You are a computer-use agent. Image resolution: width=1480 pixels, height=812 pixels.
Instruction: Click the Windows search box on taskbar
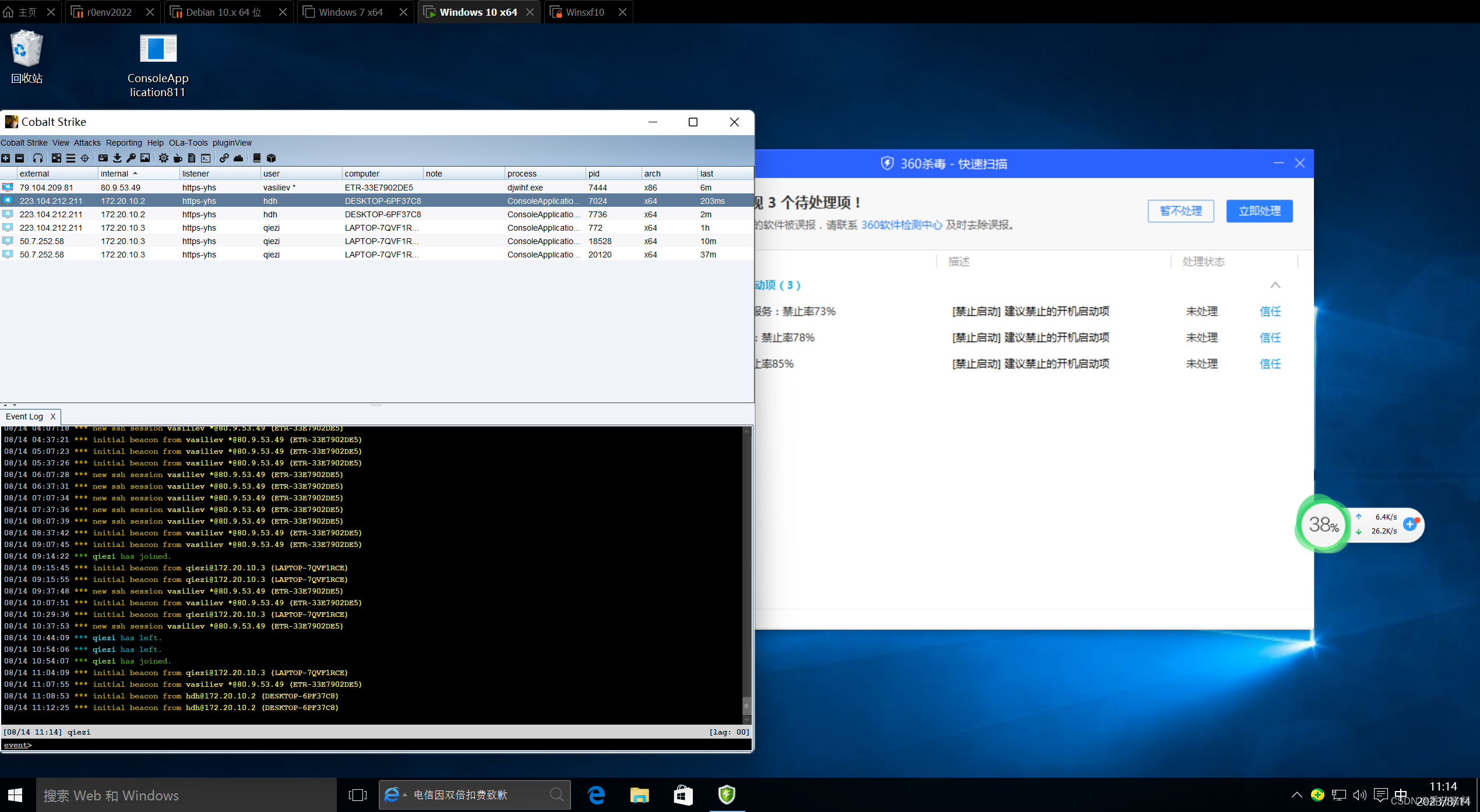(x=186, y=795)
